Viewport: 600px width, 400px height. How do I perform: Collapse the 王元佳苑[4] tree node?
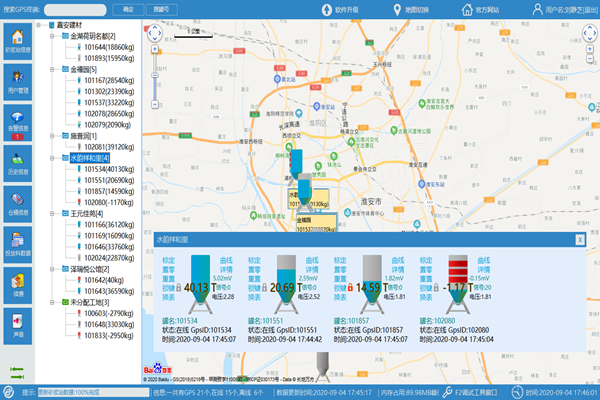tap(52, 213)
